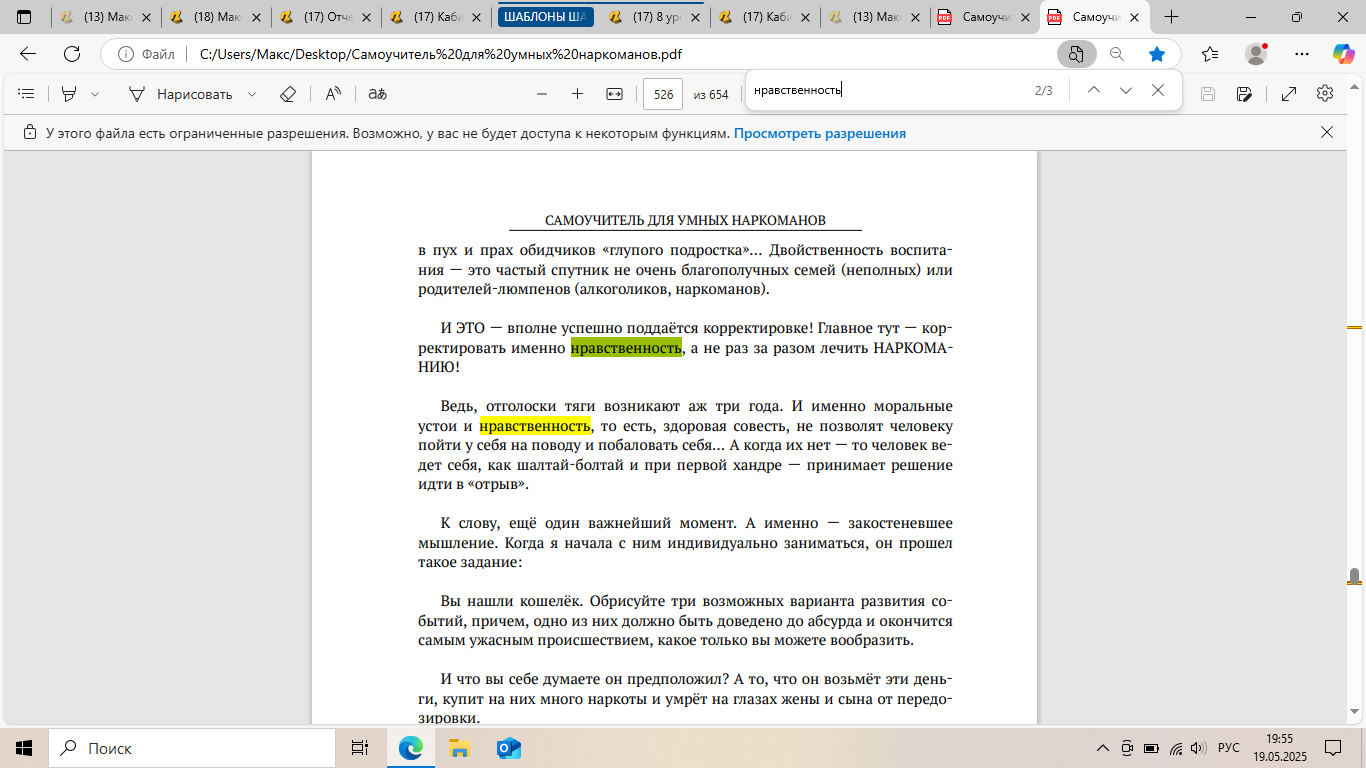Zoom out with the minus button
Image resolution: width=1366 pixels, height=768 pixels.
tap(542, 94)
